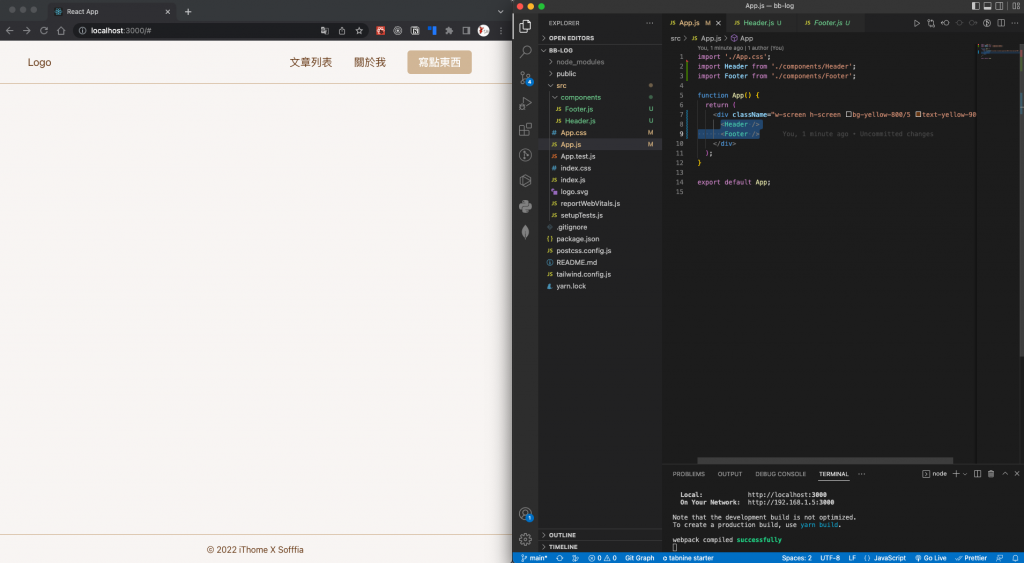Click the new terminal plus icon
Viewport: 1024px width, 563px height.
(956, 474)
